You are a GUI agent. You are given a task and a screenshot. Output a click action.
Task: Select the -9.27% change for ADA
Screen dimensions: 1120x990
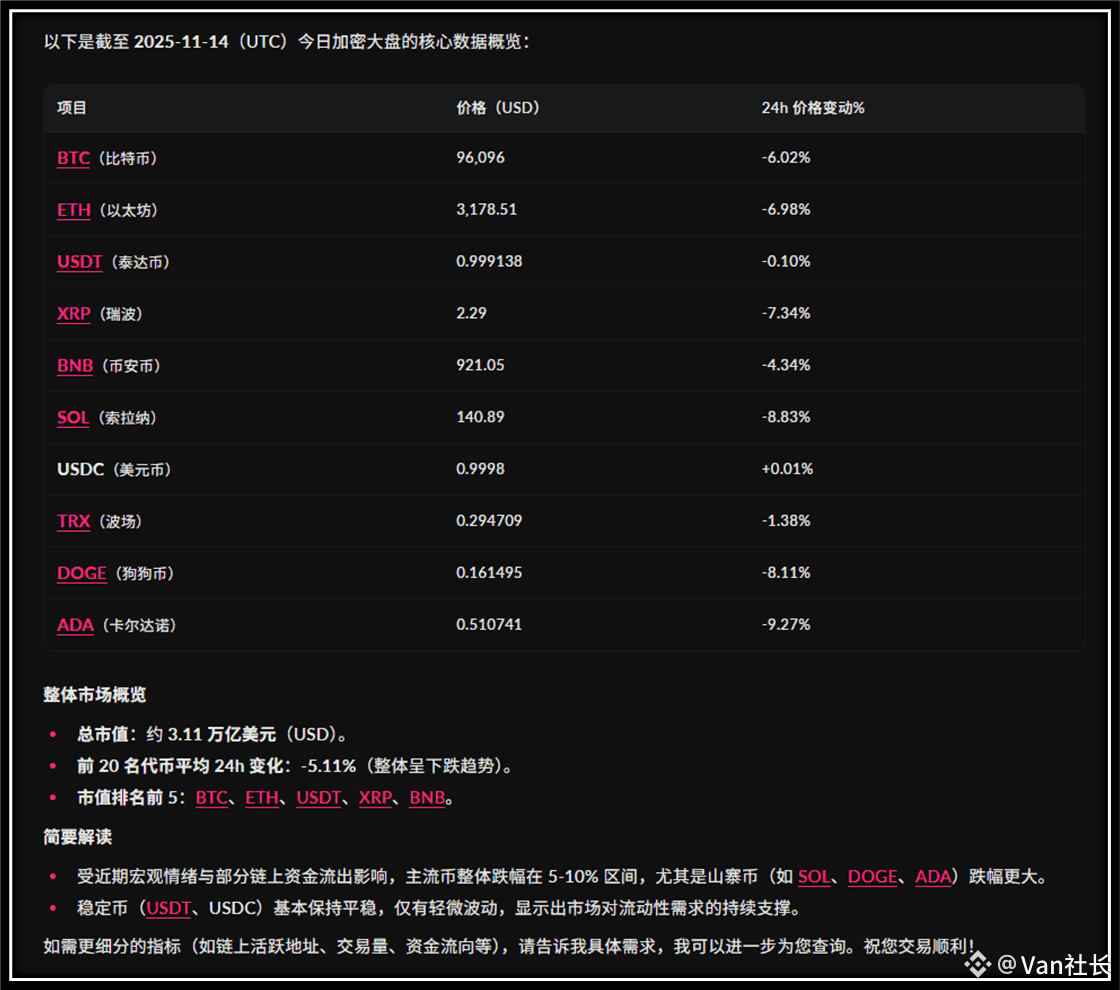(786, 624)
